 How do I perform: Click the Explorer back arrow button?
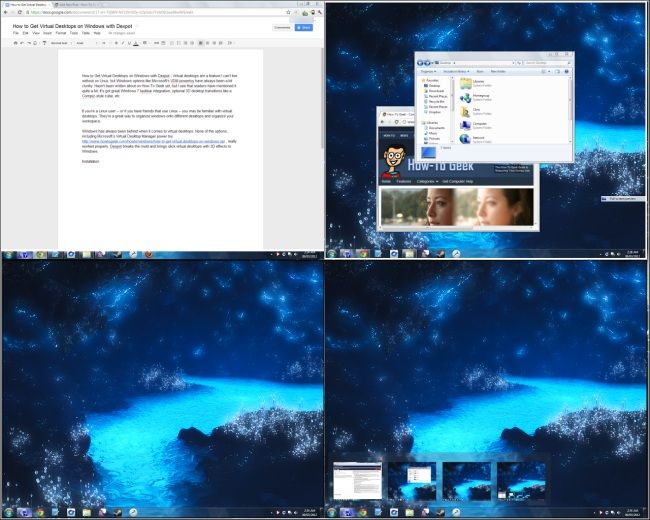point(420,63)
